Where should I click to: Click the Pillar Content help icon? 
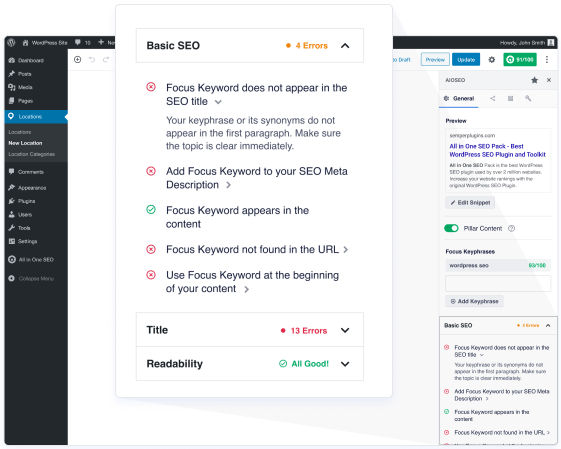(512, 228)
